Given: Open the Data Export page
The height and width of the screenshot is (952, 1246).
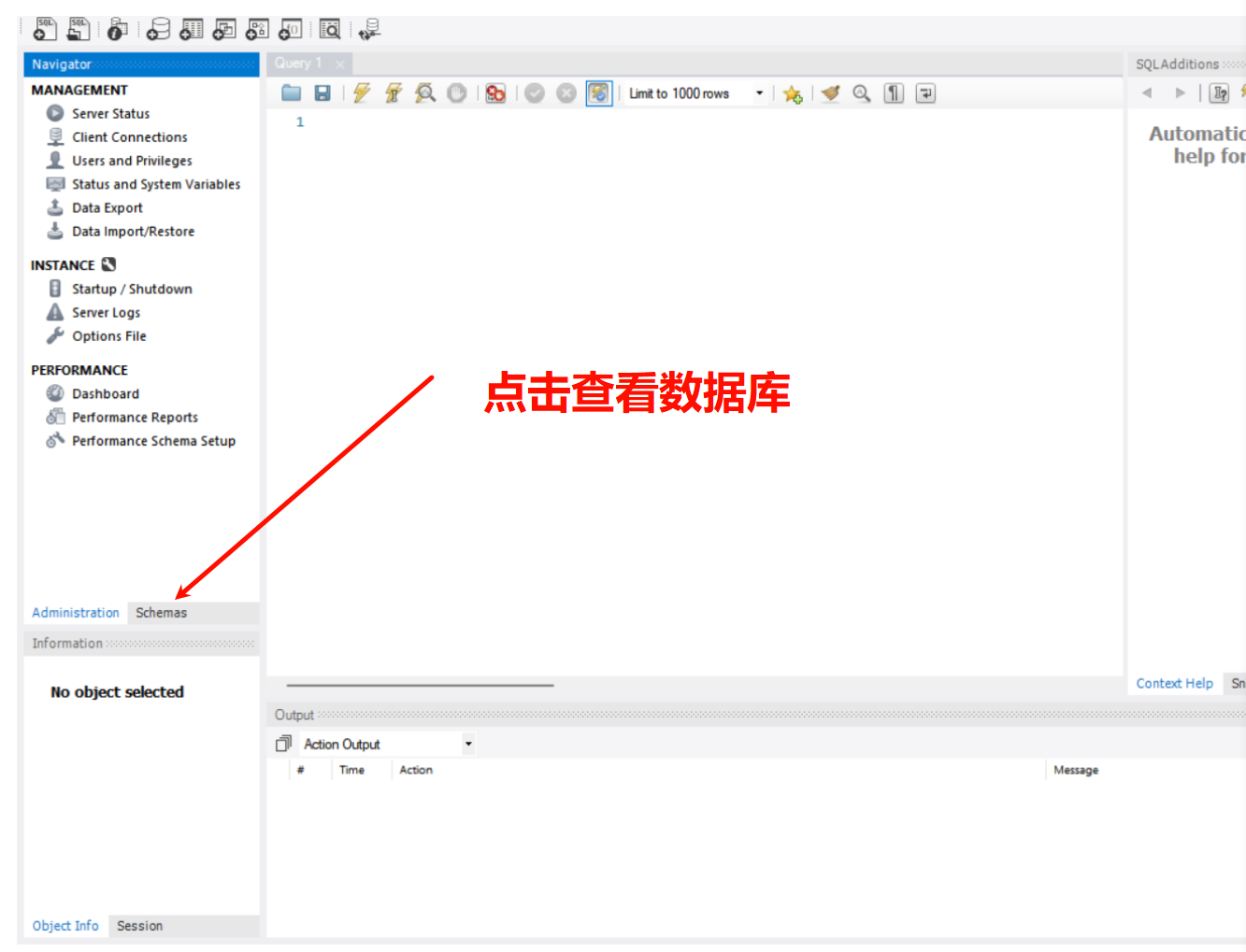Looking at the screenshot, I should pyautogui.click(x=107, y=207).
